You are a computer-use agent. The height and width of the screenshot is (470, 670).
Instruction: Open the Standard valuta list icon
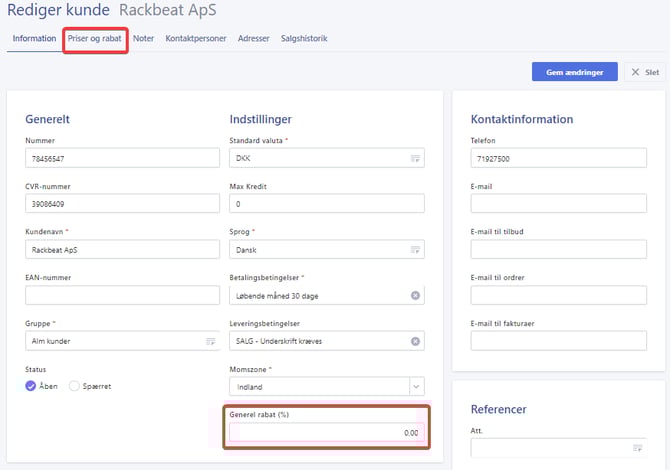coord(414,159)
